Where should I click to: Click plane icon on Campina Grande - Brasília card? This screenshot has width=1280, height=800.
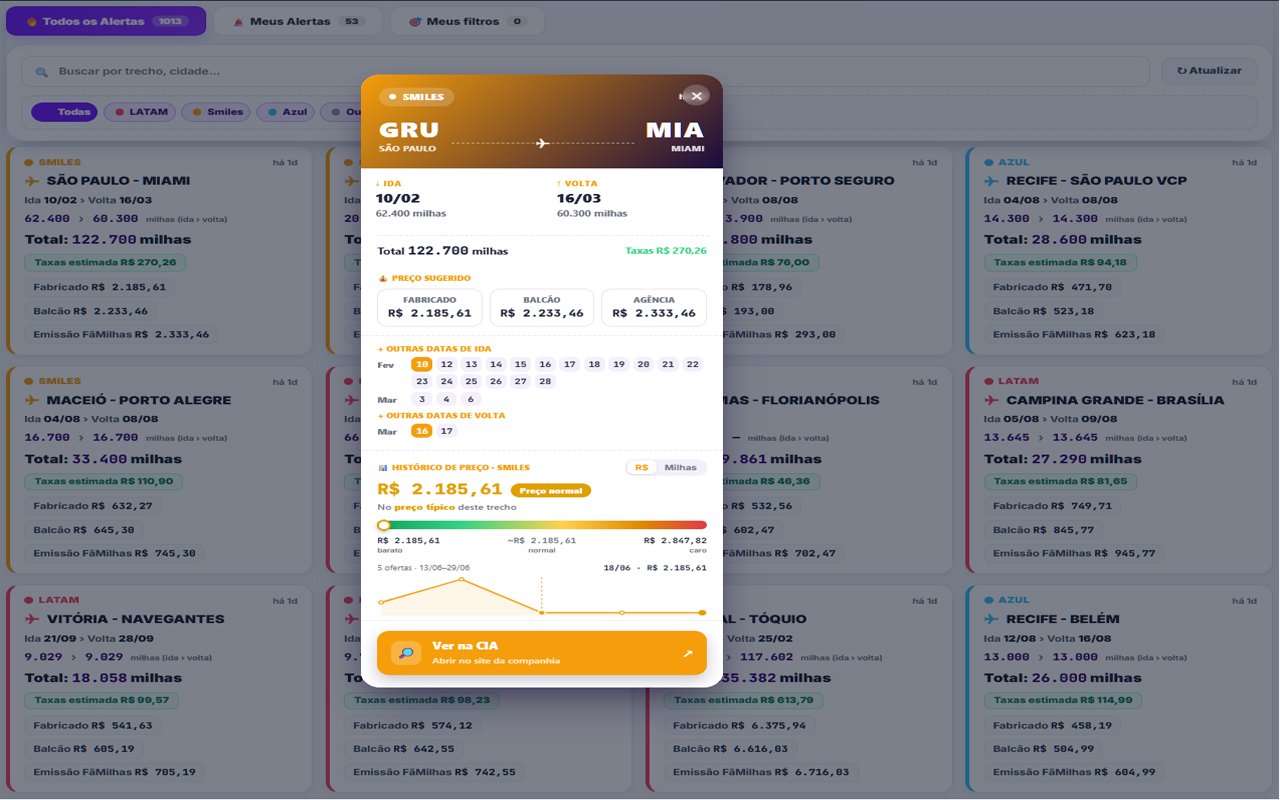[991, 400]
